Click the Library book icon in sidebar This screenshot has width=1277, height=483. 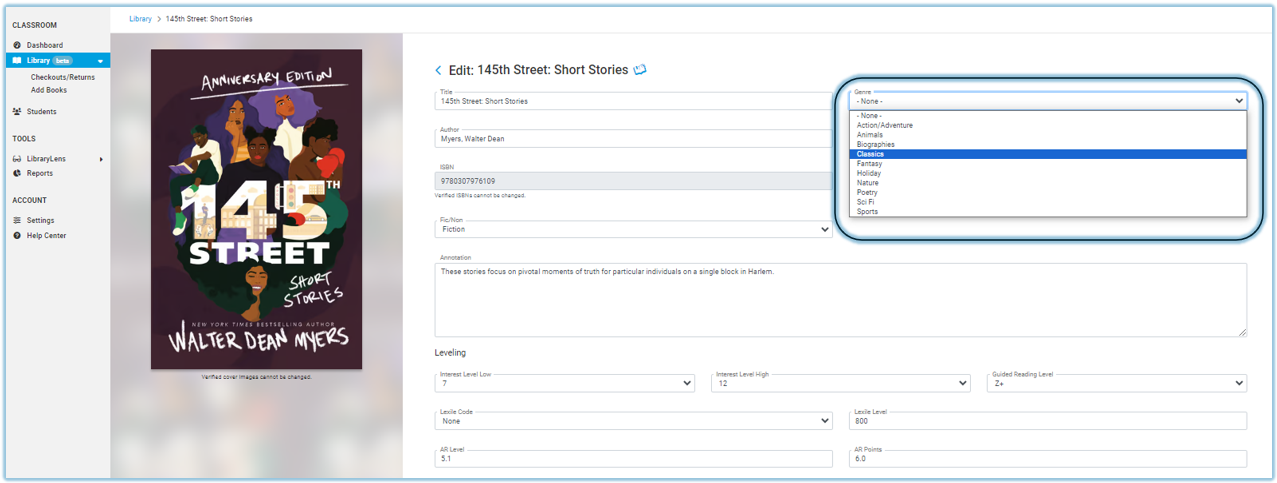(x=17, y=61)
